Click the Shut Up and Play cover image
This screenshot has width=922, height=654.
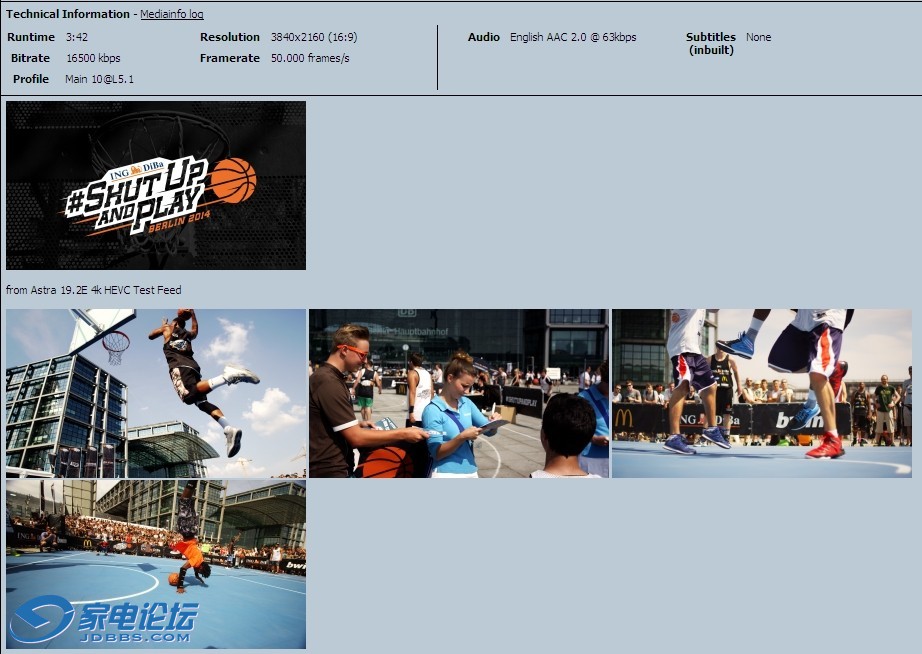tap(156, 186)
